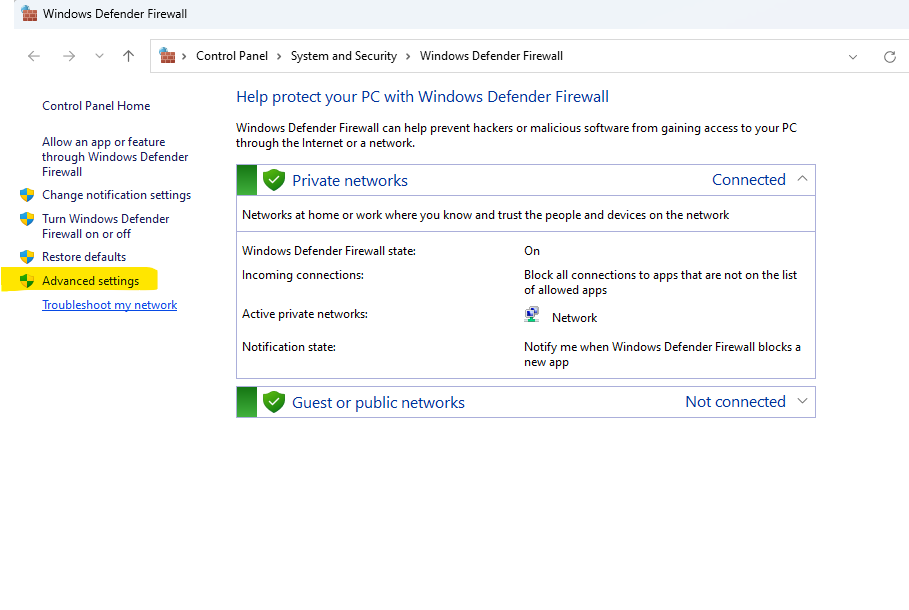Viewport: 909px width, 610px height.
Task: Open Turn Windows Defender Firewall on or off
Action: click(106, 226)
